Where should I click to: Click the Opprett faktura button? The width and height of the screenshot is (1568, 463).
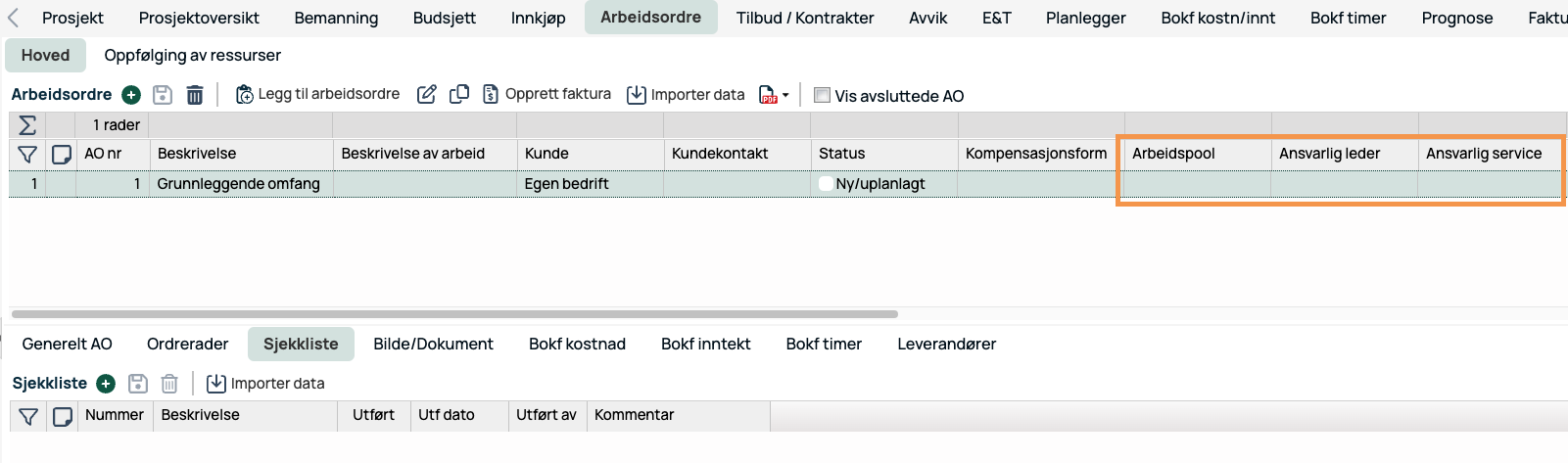click(546, 94)
